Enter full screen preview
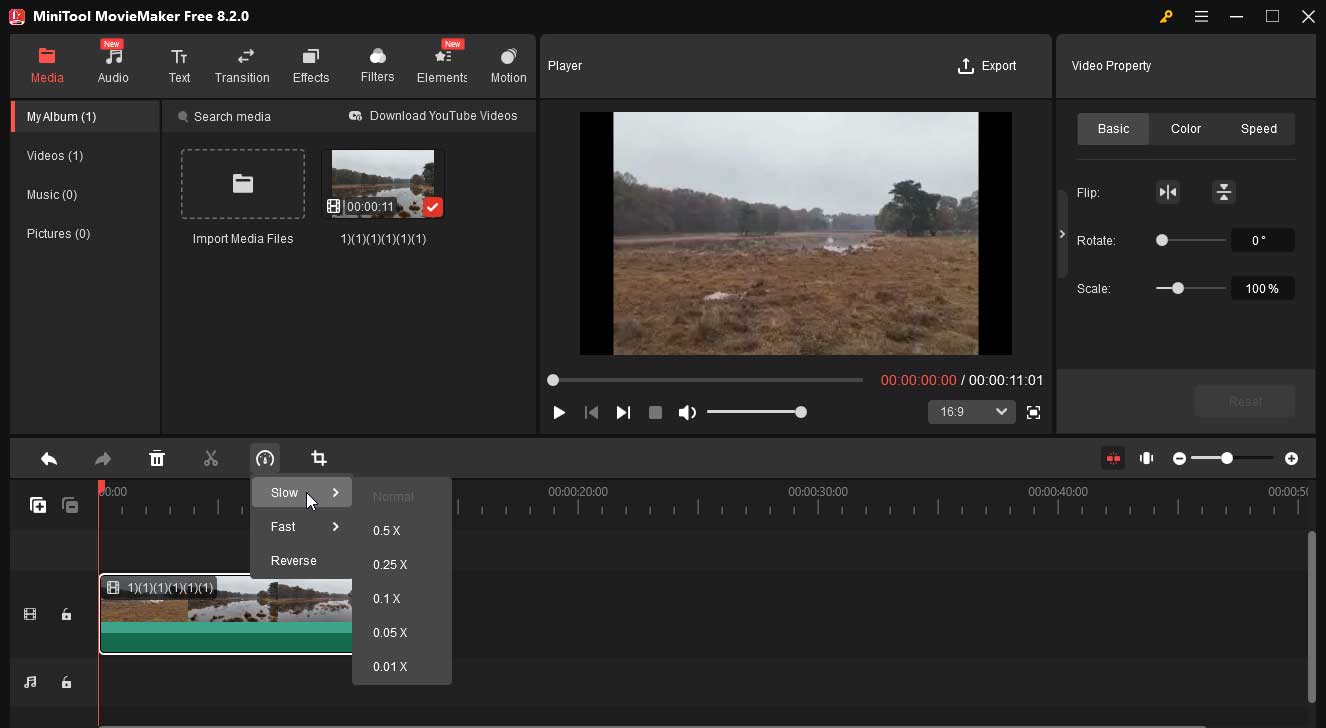This screenshot has height=728, width=1326. [1034, 412]
